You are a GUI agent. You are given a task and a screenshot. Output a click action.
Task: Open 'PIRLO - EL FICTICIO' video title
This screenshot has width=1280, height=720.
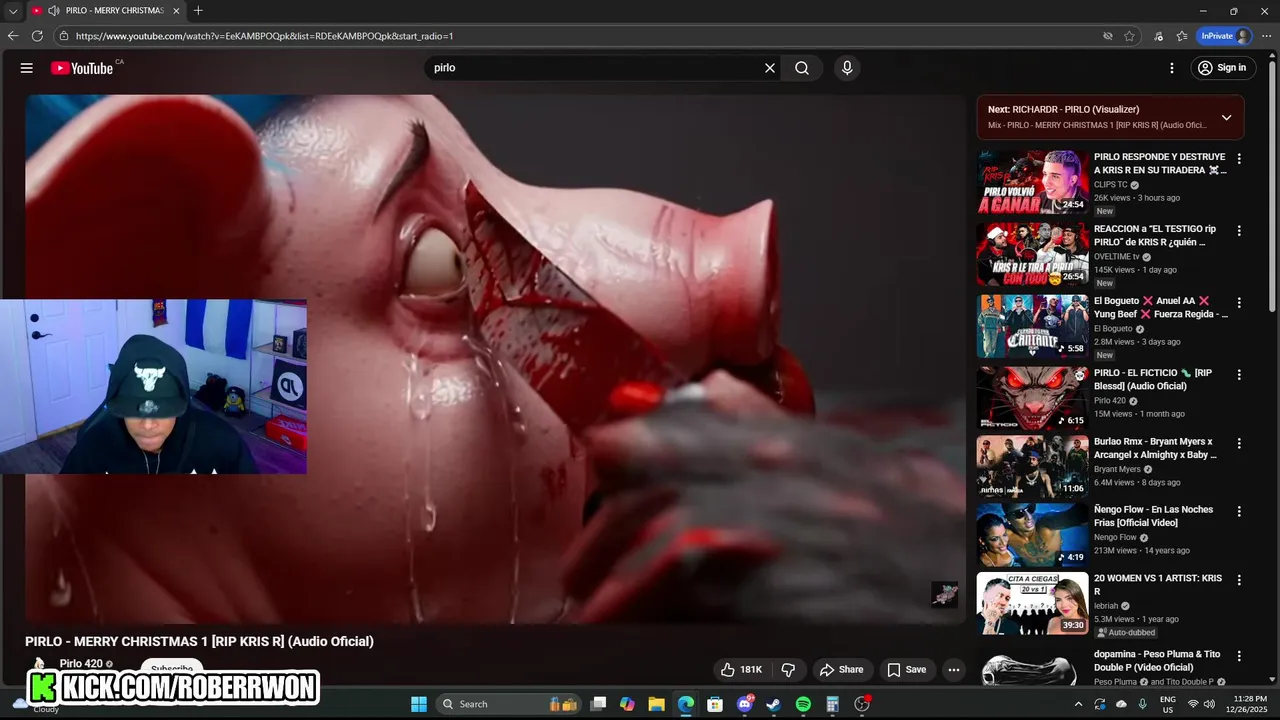tap(1153, 380)
